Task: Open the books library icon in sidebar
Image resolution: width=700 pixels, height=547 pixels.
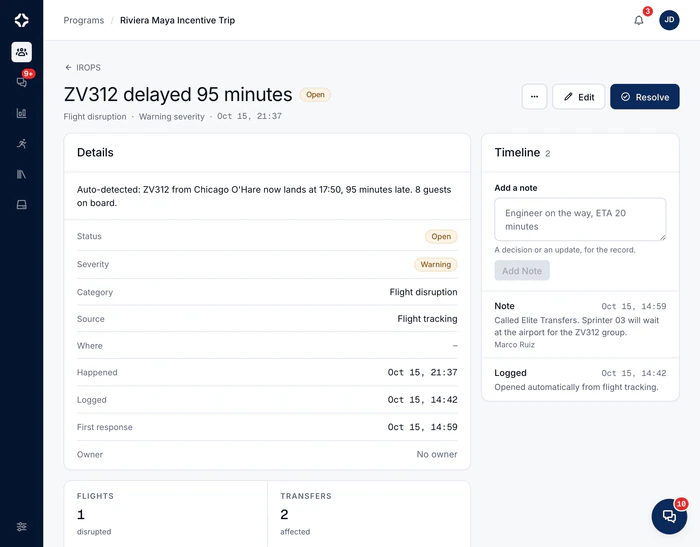Action: (x=21, y=174)
